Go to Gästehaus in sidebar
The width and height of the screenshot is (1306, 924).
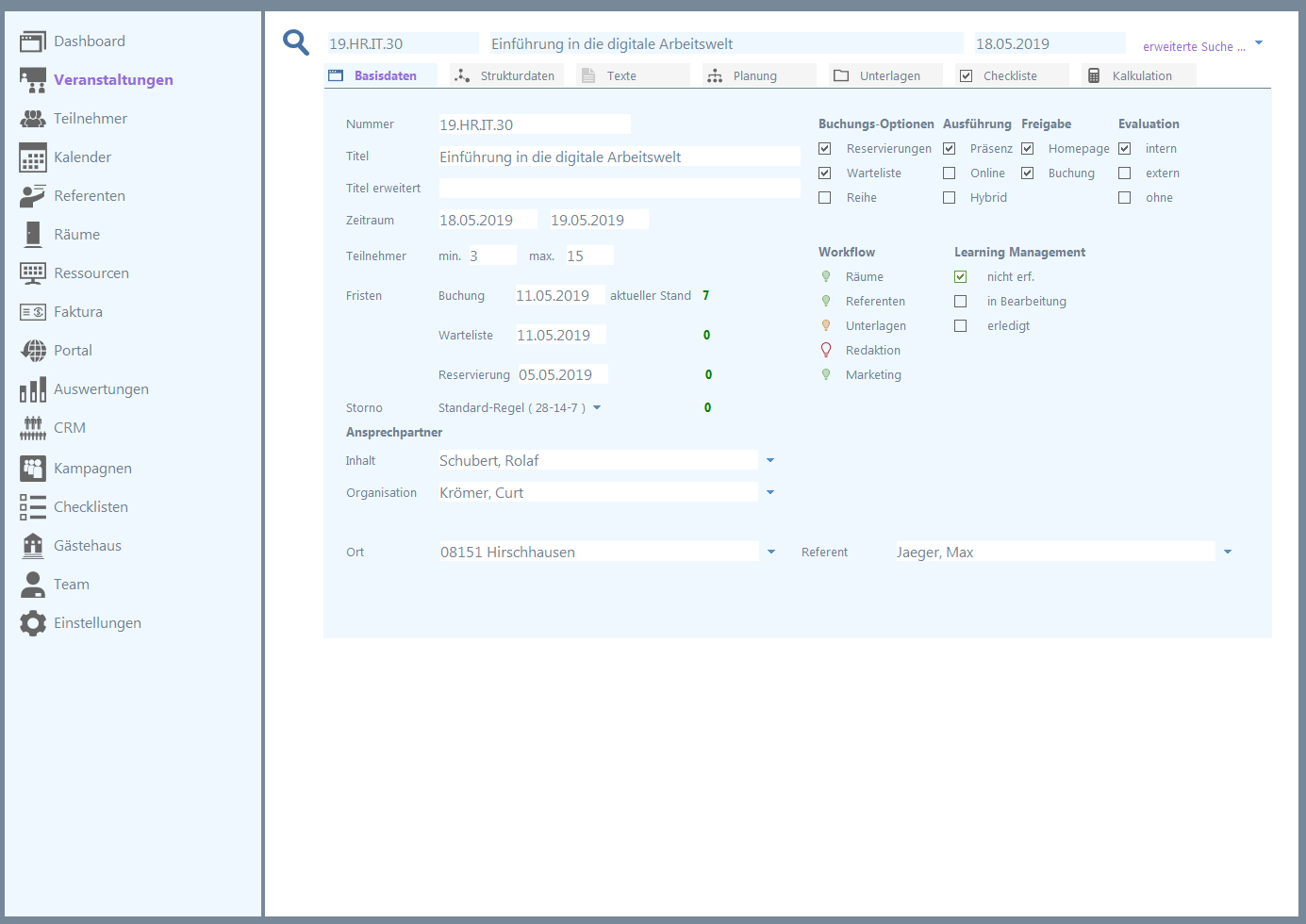tap(88, 546)
